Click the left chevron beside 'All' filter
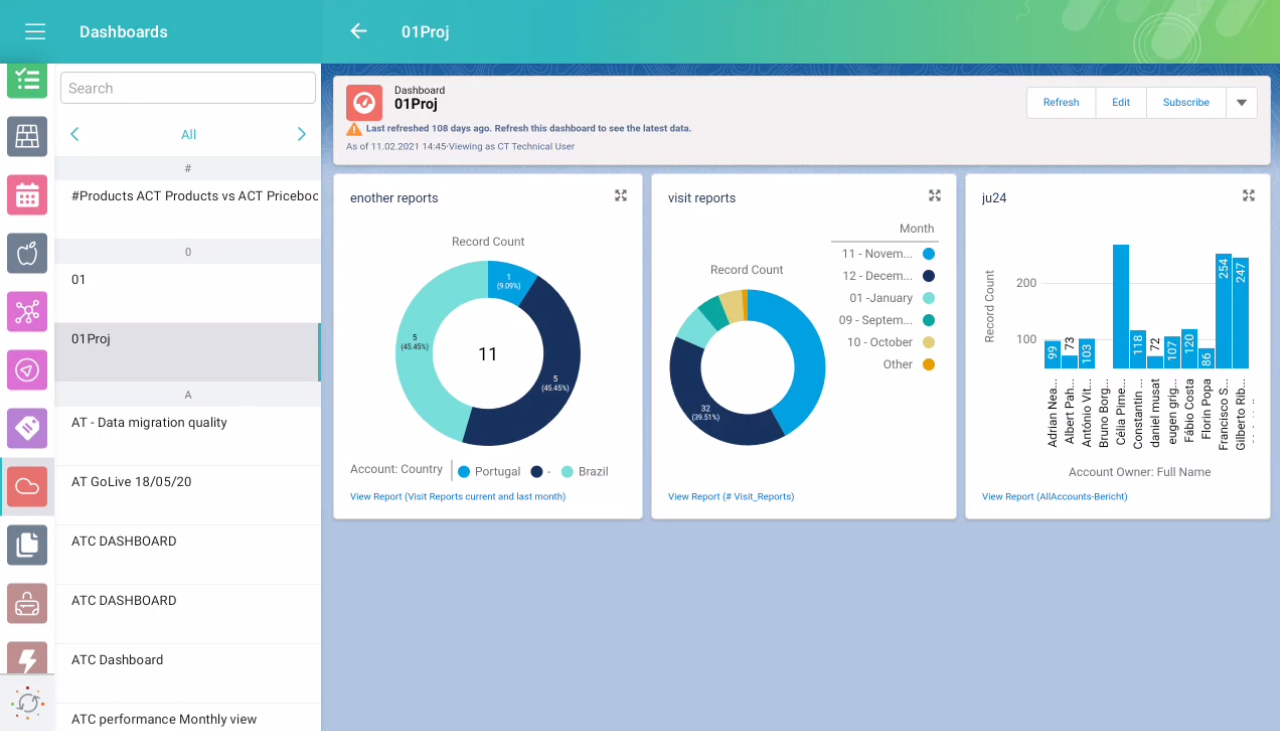 click(x=75, y=133)
